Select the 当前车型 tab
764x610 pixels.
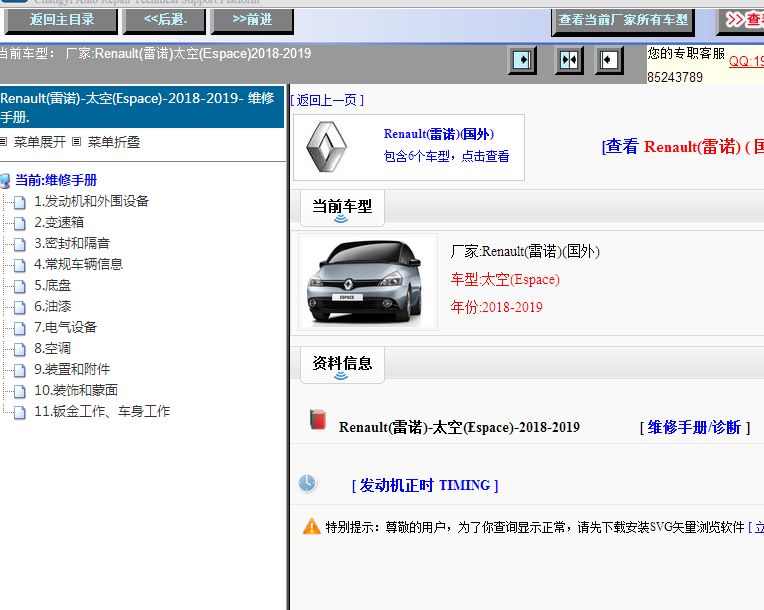coord(342,208)
